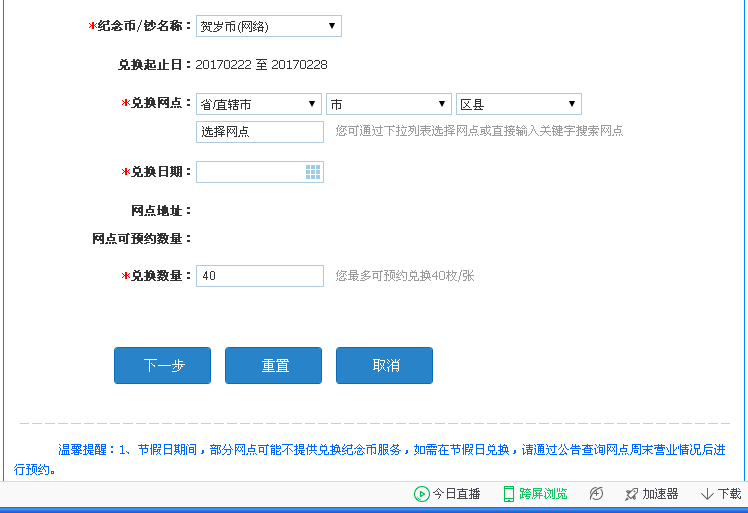Image resolution: width=748 pixels, height=513 pixels.
Task: Launch the 加速器 rocket icon
Action: (631, 494)
